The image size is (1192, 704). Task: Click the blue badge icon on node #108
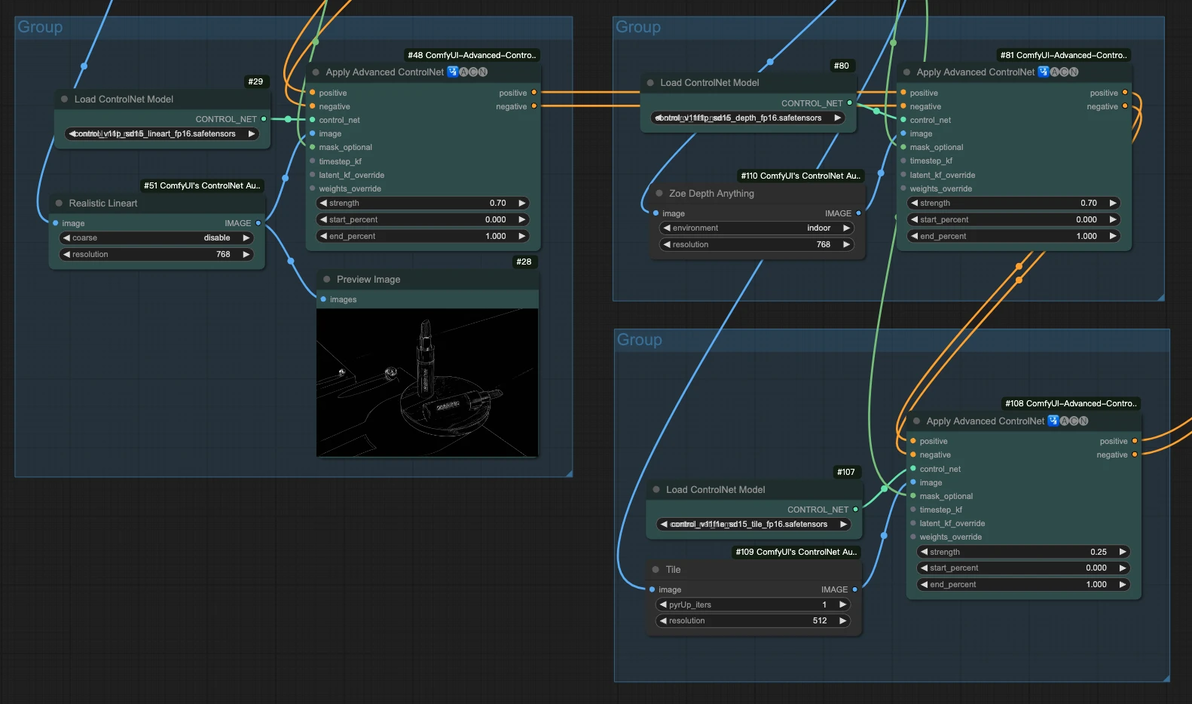tap(1054, 420)
